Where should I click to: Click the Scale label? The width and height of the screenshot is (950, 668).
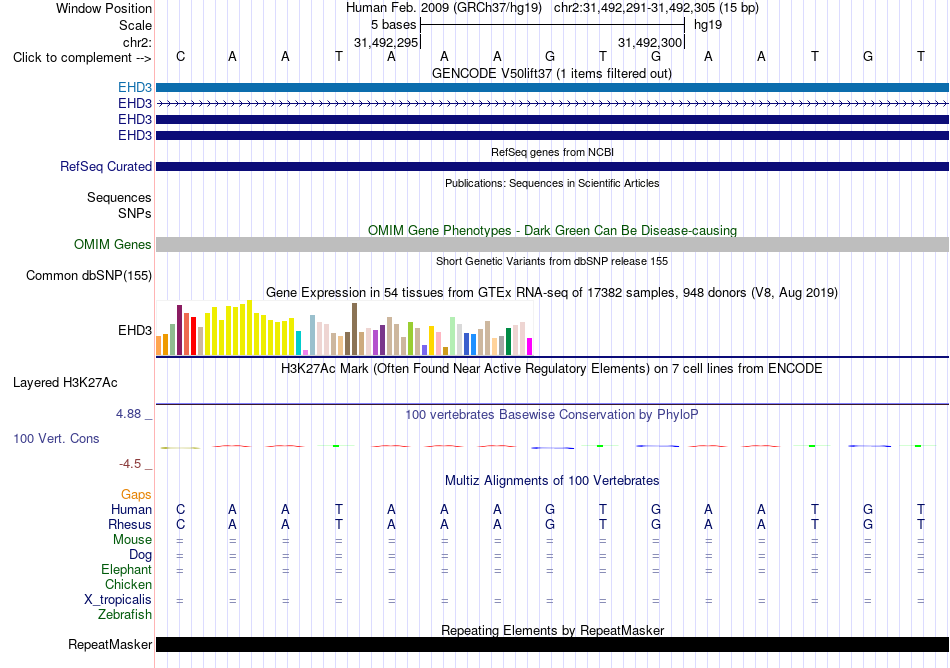click(x=135, y=25)
